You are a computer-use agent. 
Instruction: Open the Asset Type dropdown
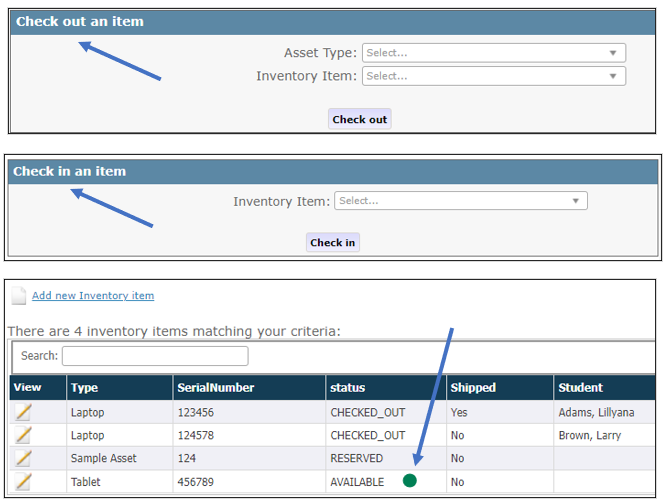click(x=494, y=53)
